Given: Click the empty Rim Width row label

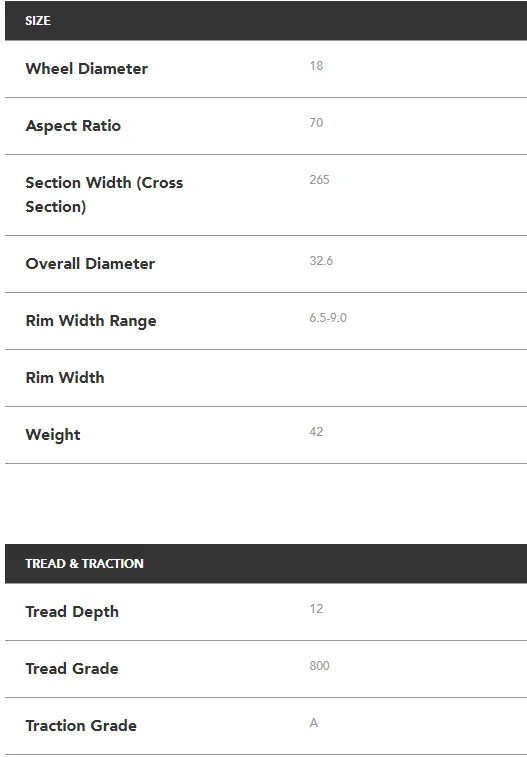Looking at the screenshot, I should (65, 378).
